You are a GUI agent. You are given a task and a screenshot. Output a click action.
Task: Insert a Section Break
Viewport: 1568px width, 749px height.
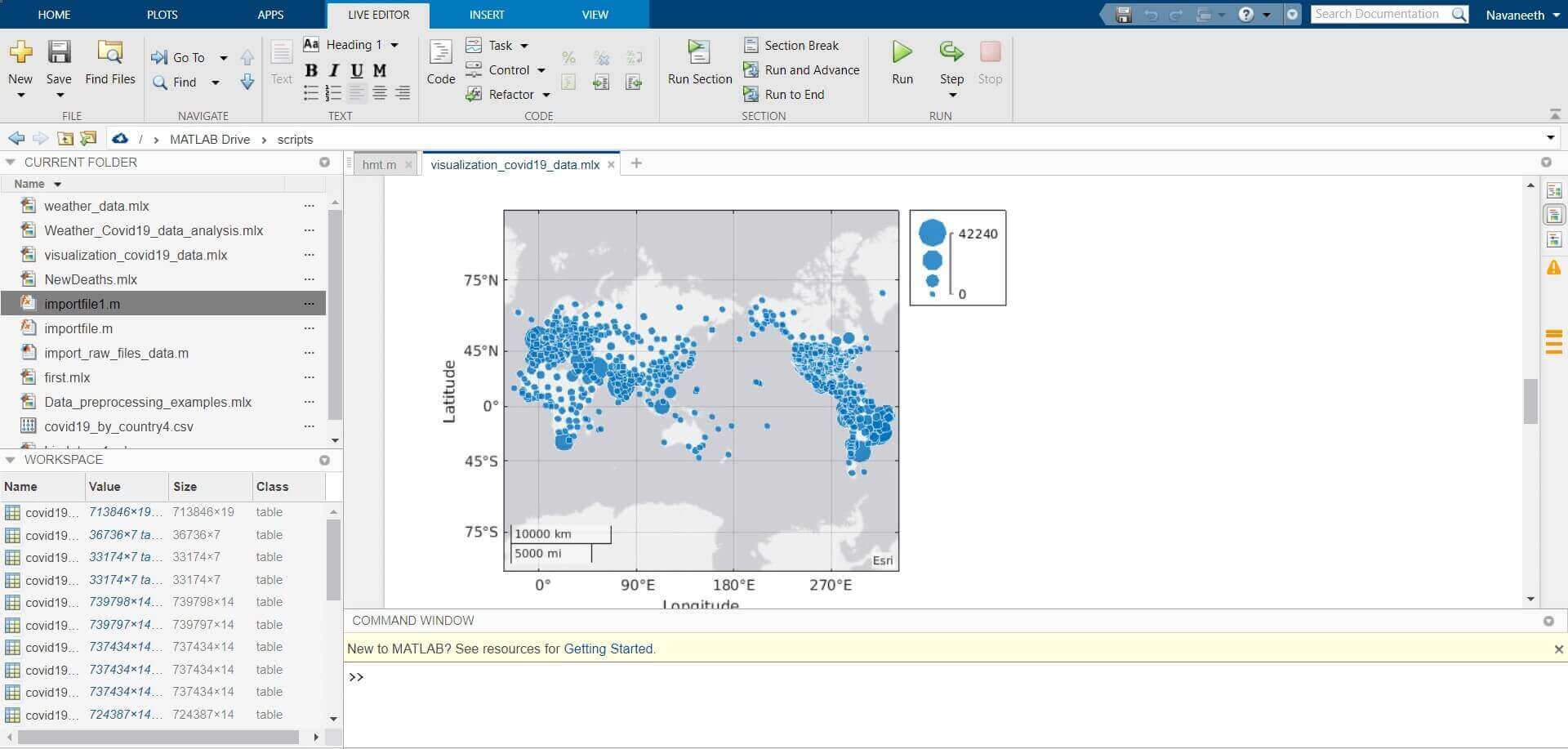tap(791, 45)
